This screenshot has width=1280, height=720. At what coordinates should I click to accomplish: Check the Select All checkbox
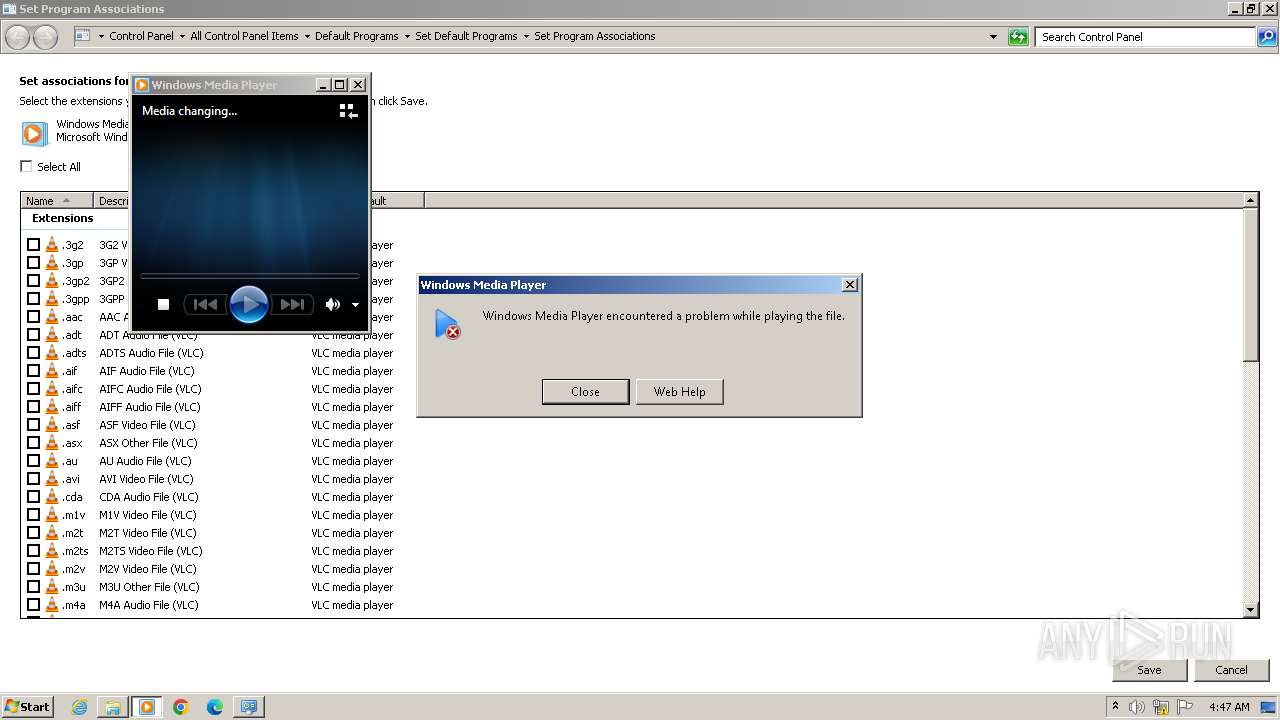tap(27, 166)
